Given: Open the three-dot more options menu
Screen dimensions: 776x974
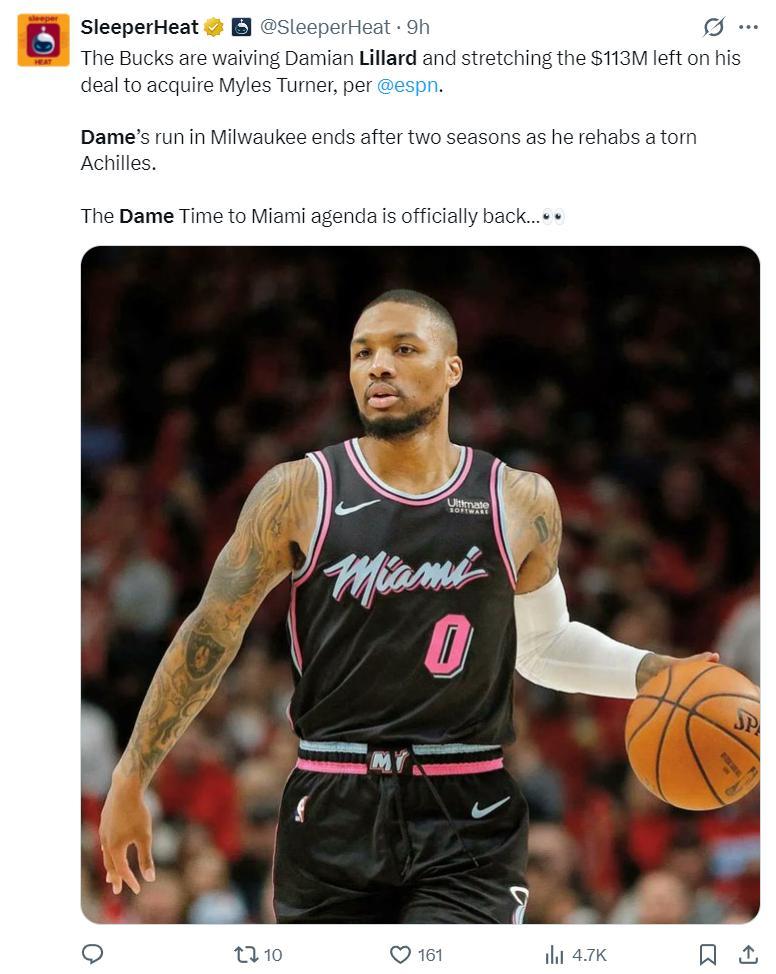Looking at the screenshot, I should point(748,27).
